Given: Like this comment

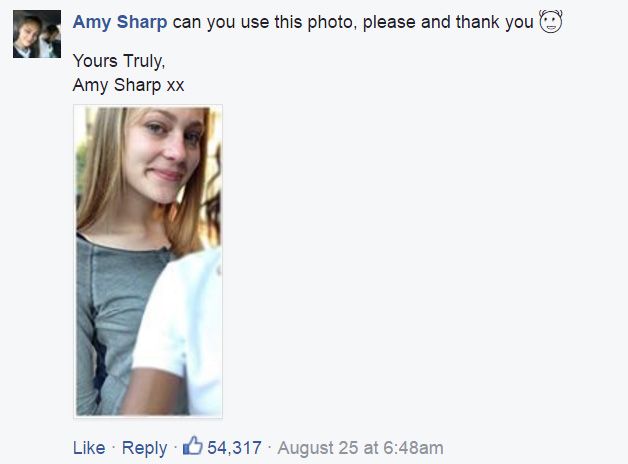Looking at the screenshot, I should click(89, 448).
